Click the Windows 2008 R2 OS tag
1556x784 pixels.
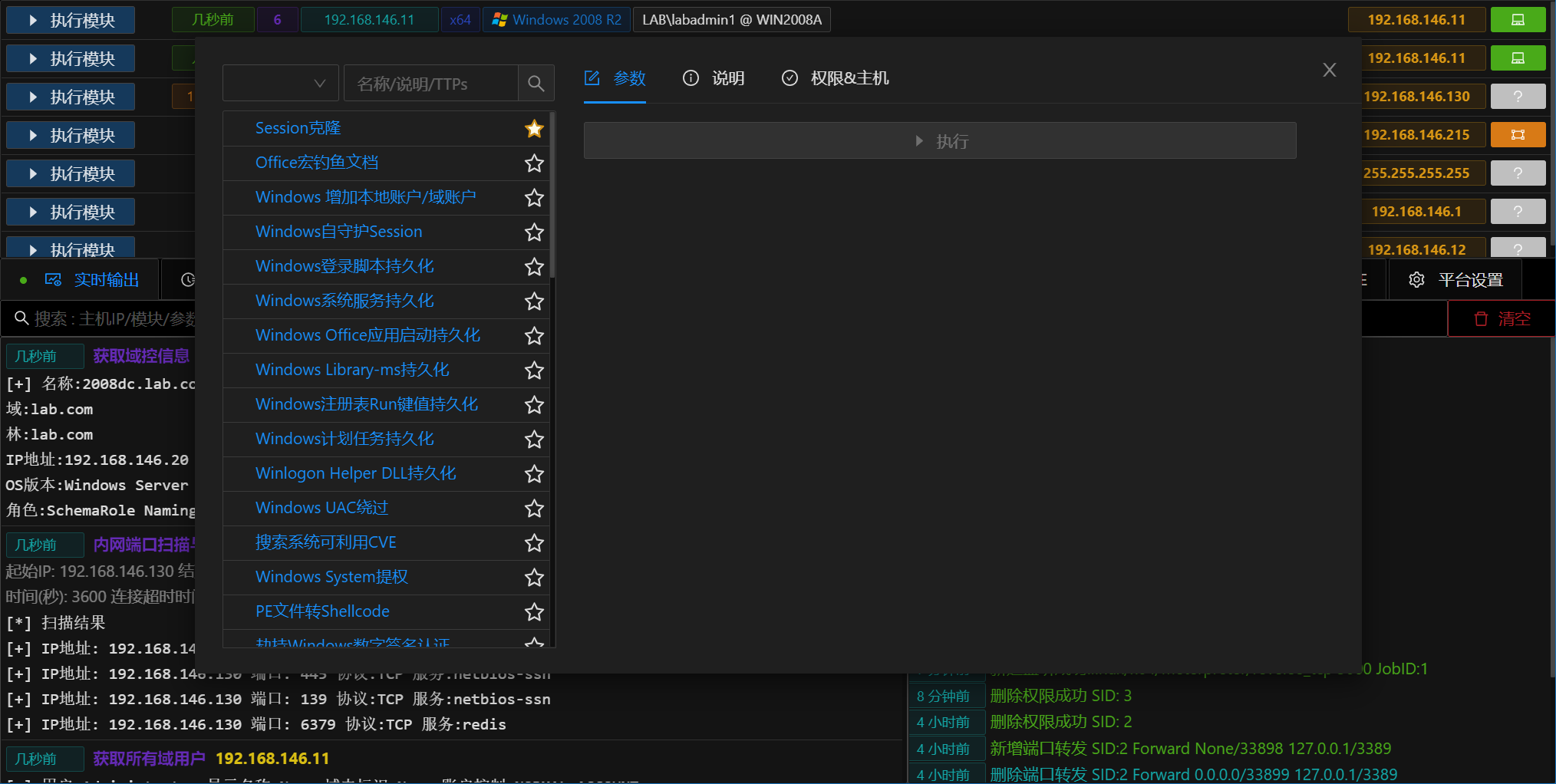(x=557, y=20)
